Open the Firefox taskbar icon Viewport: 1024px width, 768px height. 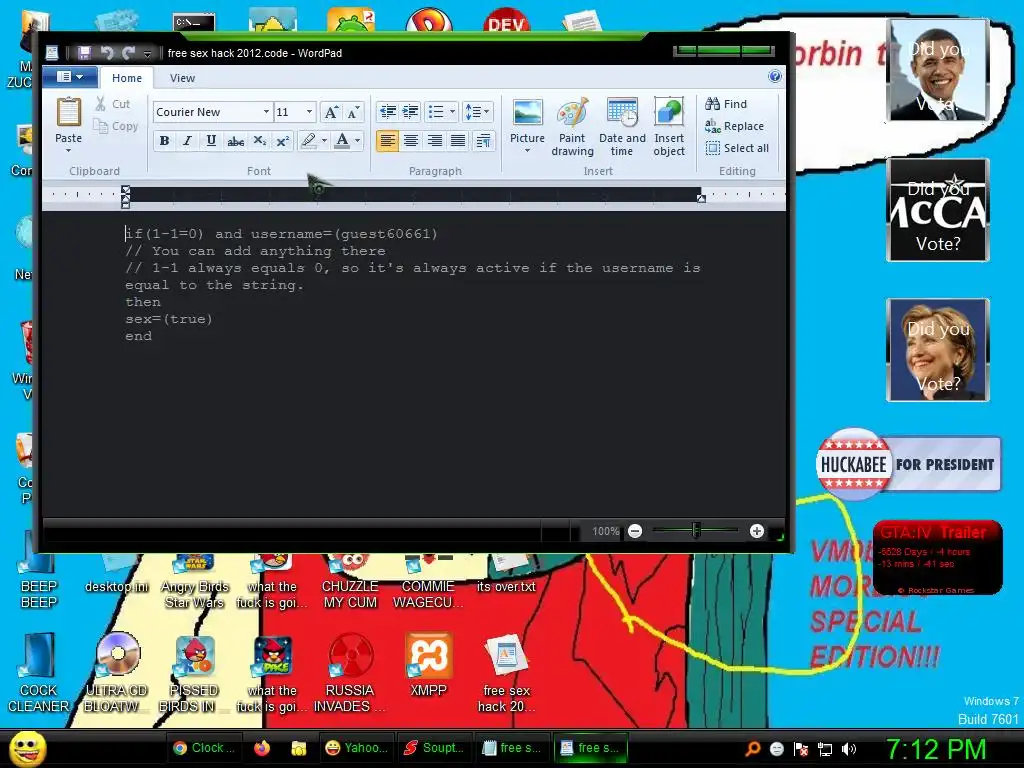pyautogui.click(x=262, y=748)
